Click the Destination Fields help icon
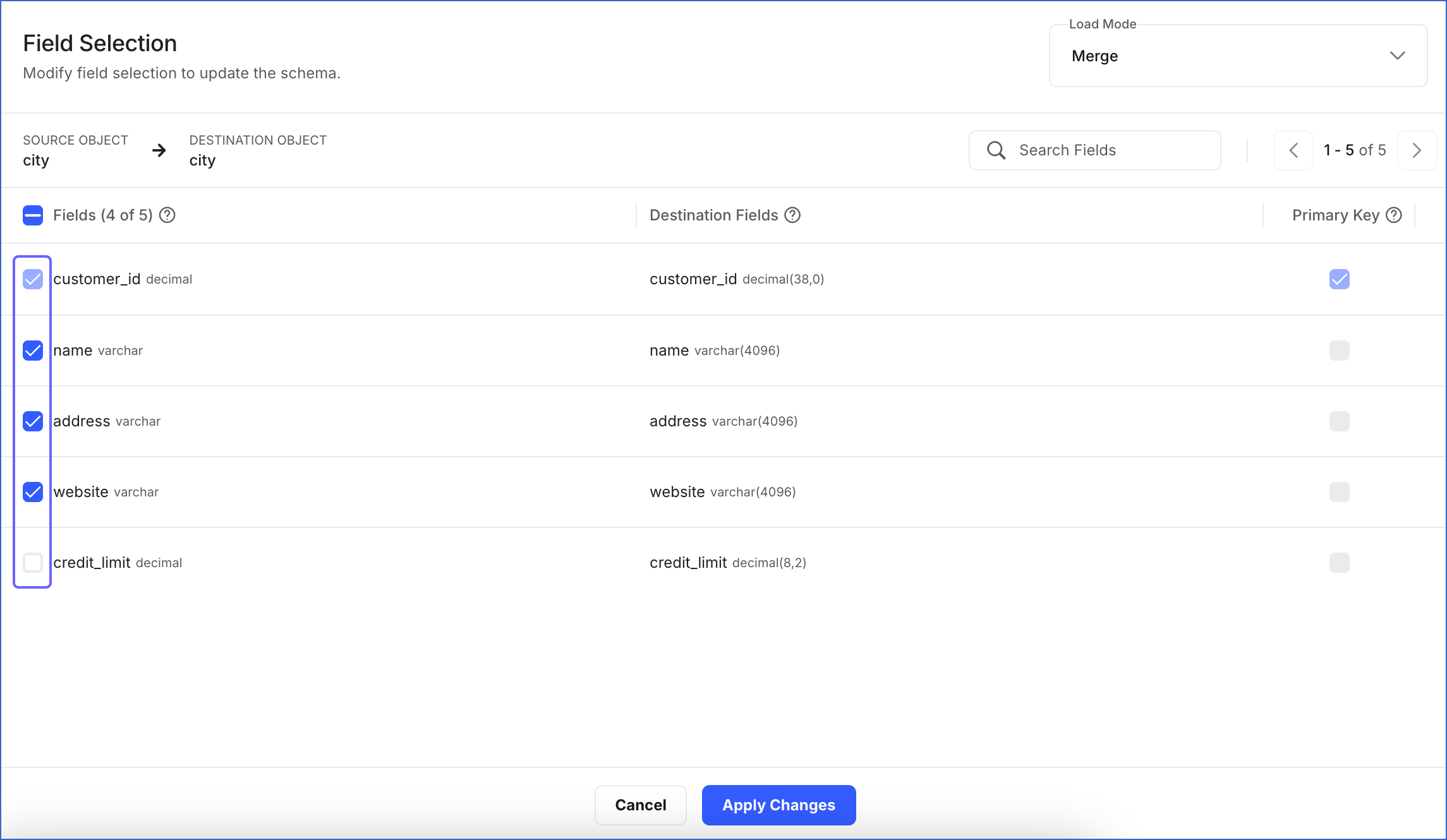This screenshot has width=1447, height=840. (792, 215)
